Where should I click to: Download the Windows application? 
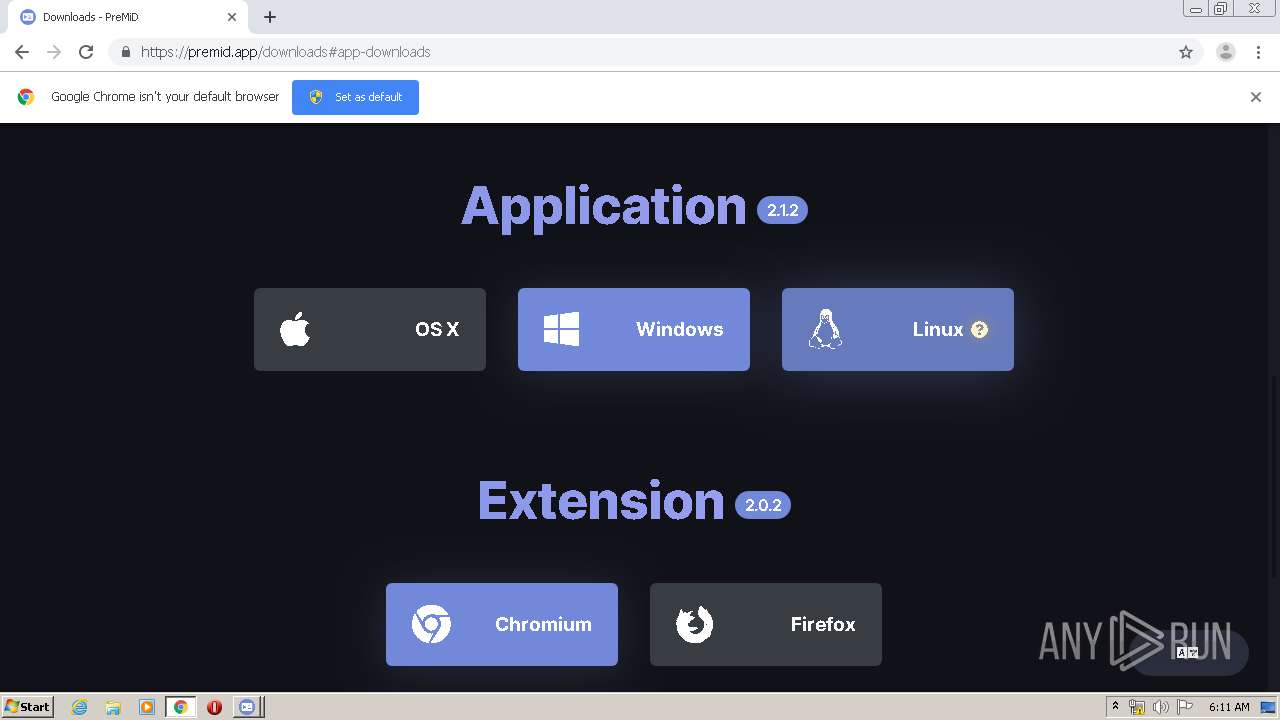pyautogui.click(x=634, y=329)
